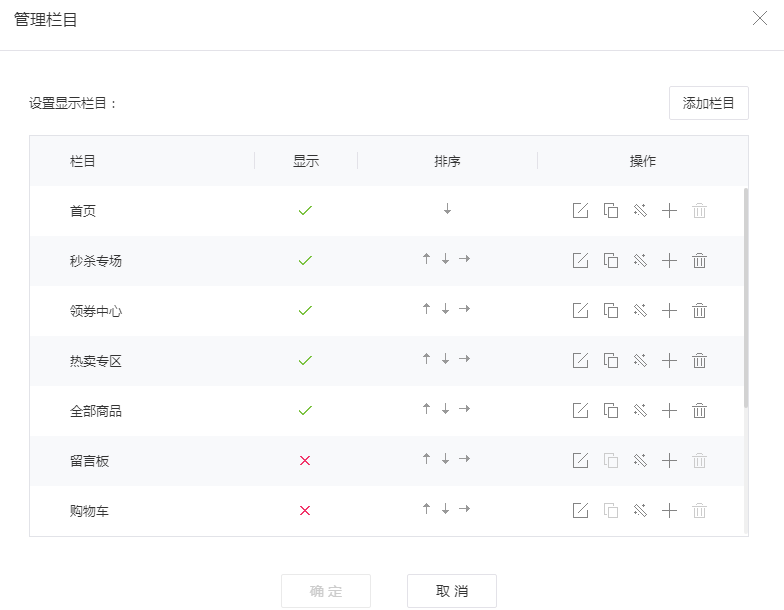Edit the 秒杀专场 column
This screenshot has height=610, width=784.
click(x=580, y=260)
